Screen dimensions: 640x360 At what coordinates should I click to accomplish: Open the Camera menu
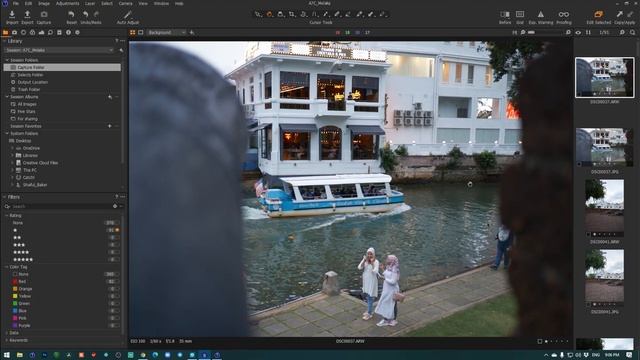click(x=125, y=3)
